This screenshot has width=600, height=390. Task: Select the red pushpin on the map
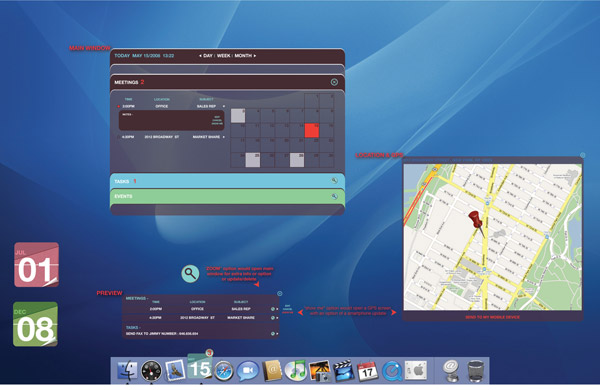[476, 221]
